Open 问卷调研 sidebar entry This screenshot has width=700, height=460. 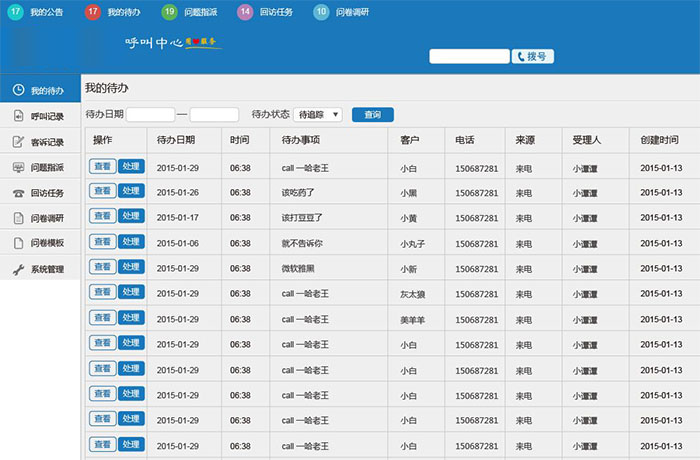pyautogui.click(x=40, y=218)
